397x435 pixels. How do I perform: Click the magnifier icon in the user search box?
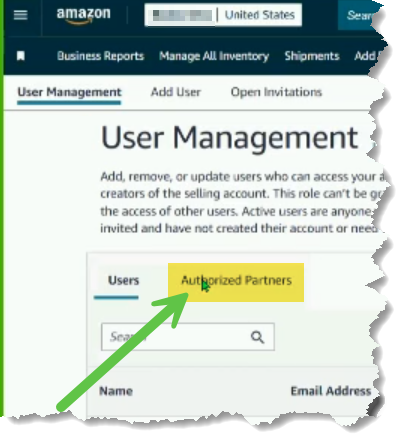click(x=257, y=337)
